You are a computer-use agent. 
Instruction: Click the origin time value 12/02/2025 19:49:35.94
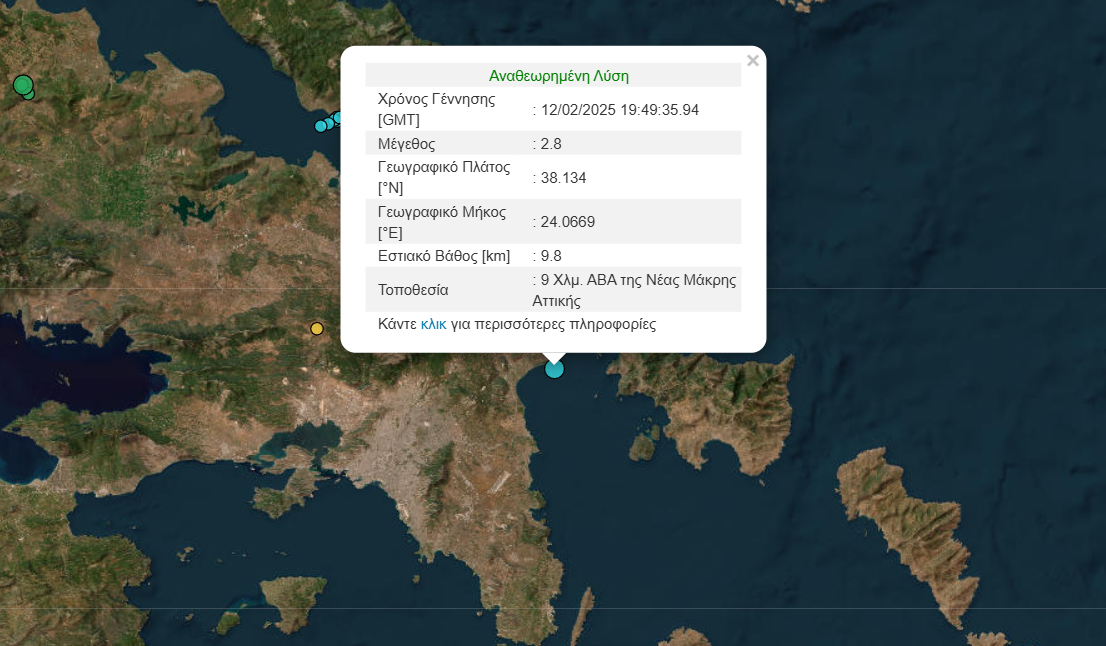(x=619, y=110)
